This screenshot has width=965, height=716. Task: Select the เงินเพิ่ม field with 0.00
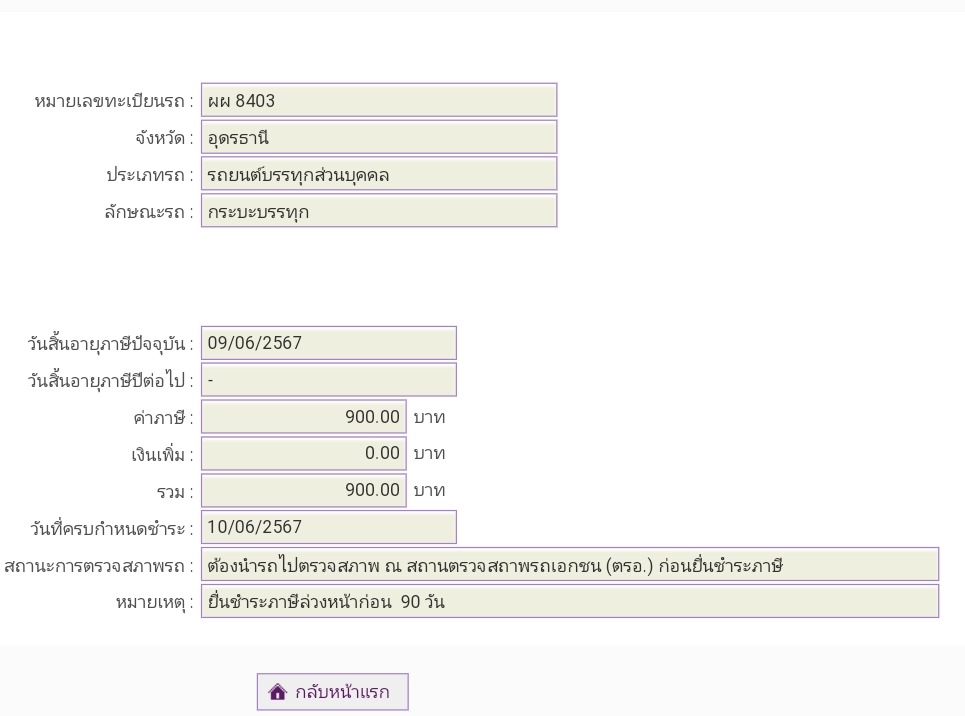[x=303, y=454]
